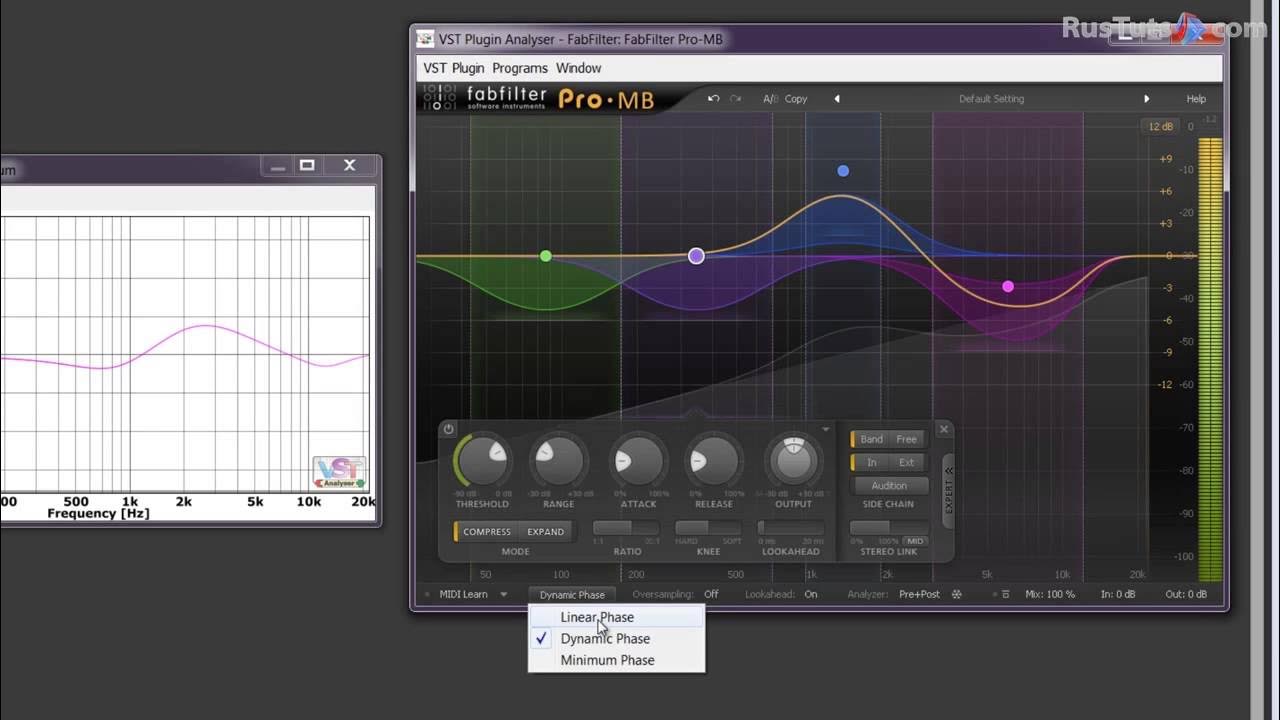The width and height of the screenshot is (1280, 720).
Task: Select the green low band handle
Action: coord(545,256)
